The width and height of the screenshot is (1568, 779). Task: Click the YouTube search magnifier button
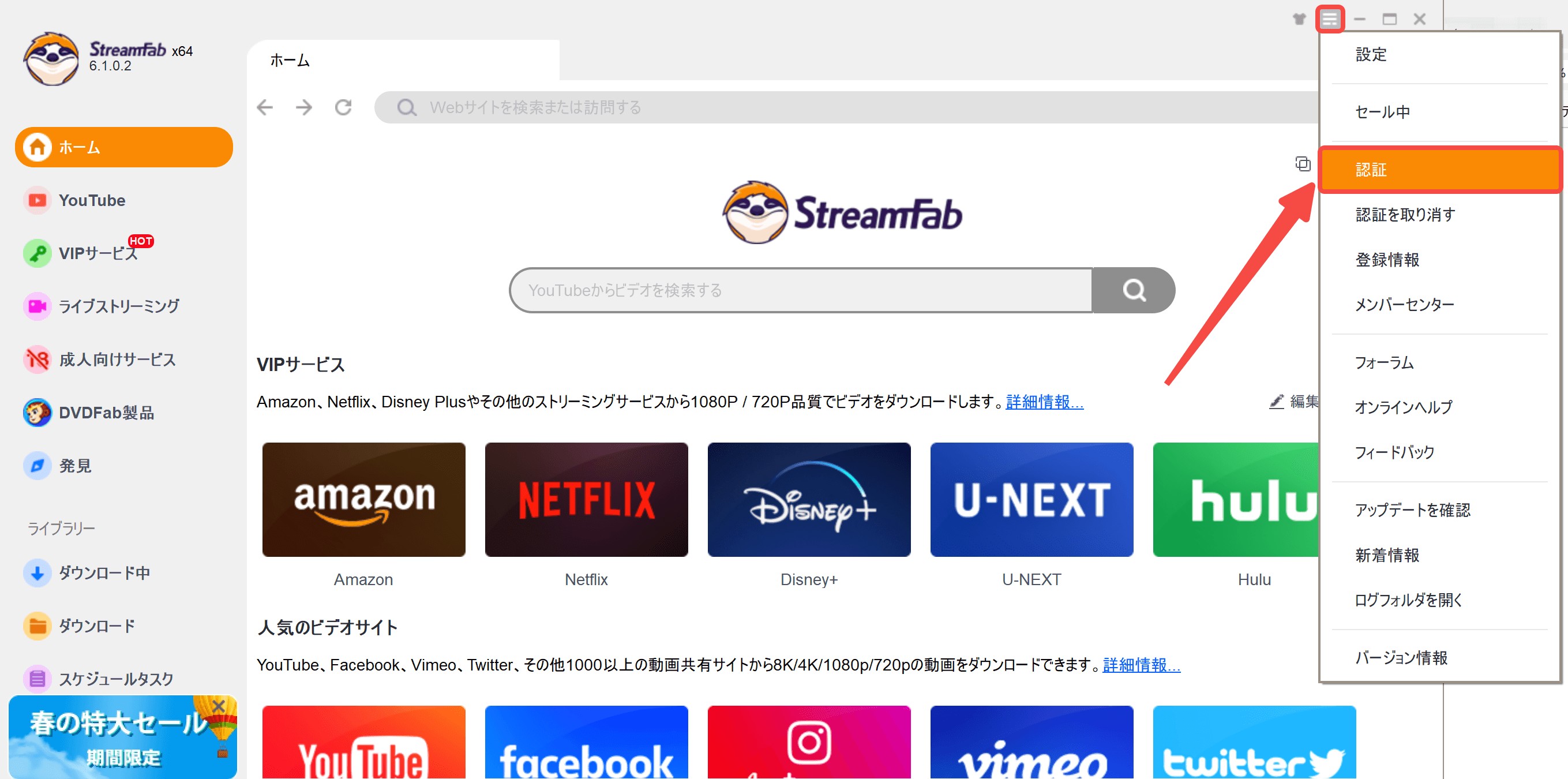point(1134,290)
